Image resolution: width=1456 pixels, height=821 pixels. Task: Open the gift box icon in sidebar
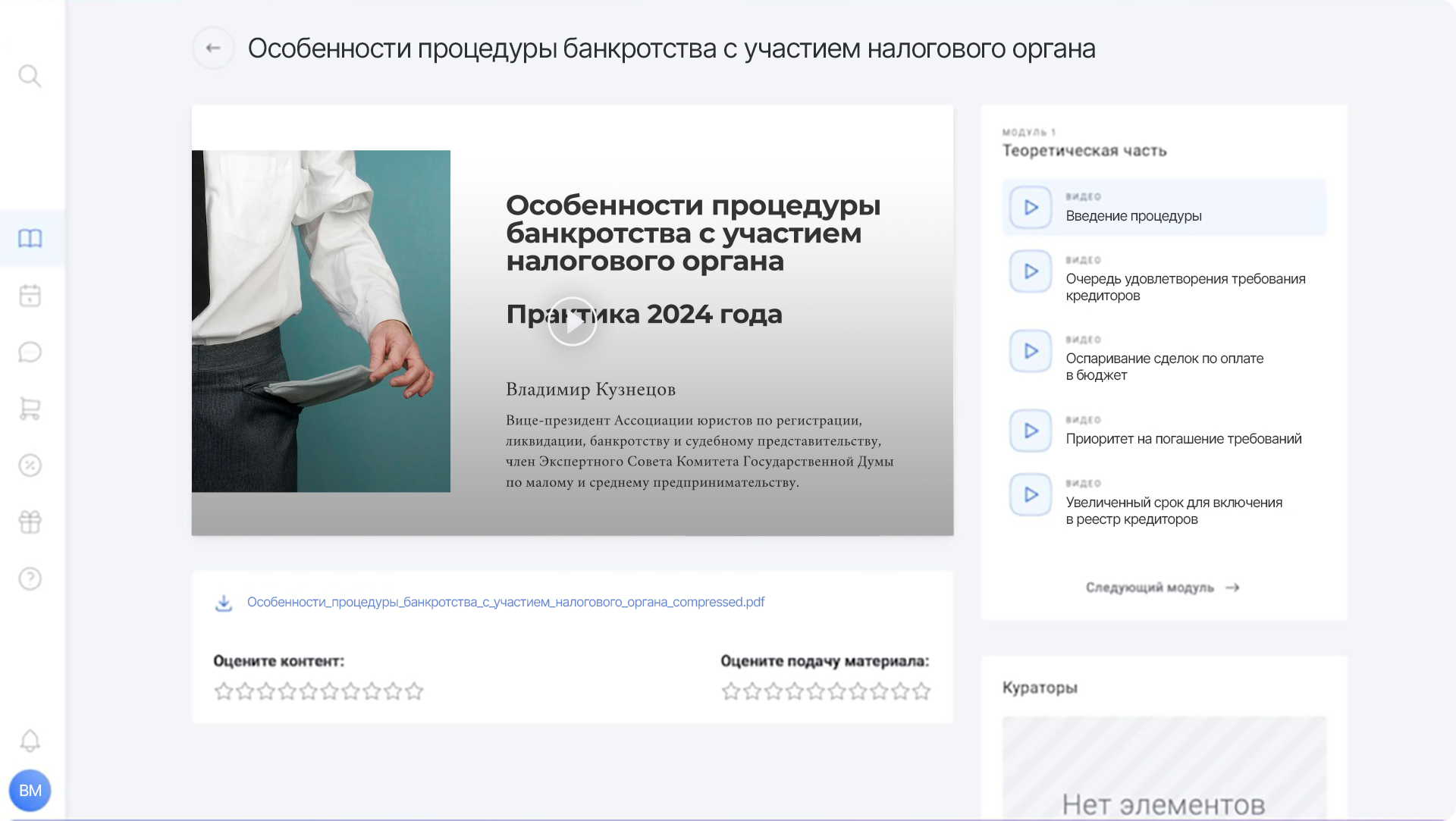click(x=30, y=522)
